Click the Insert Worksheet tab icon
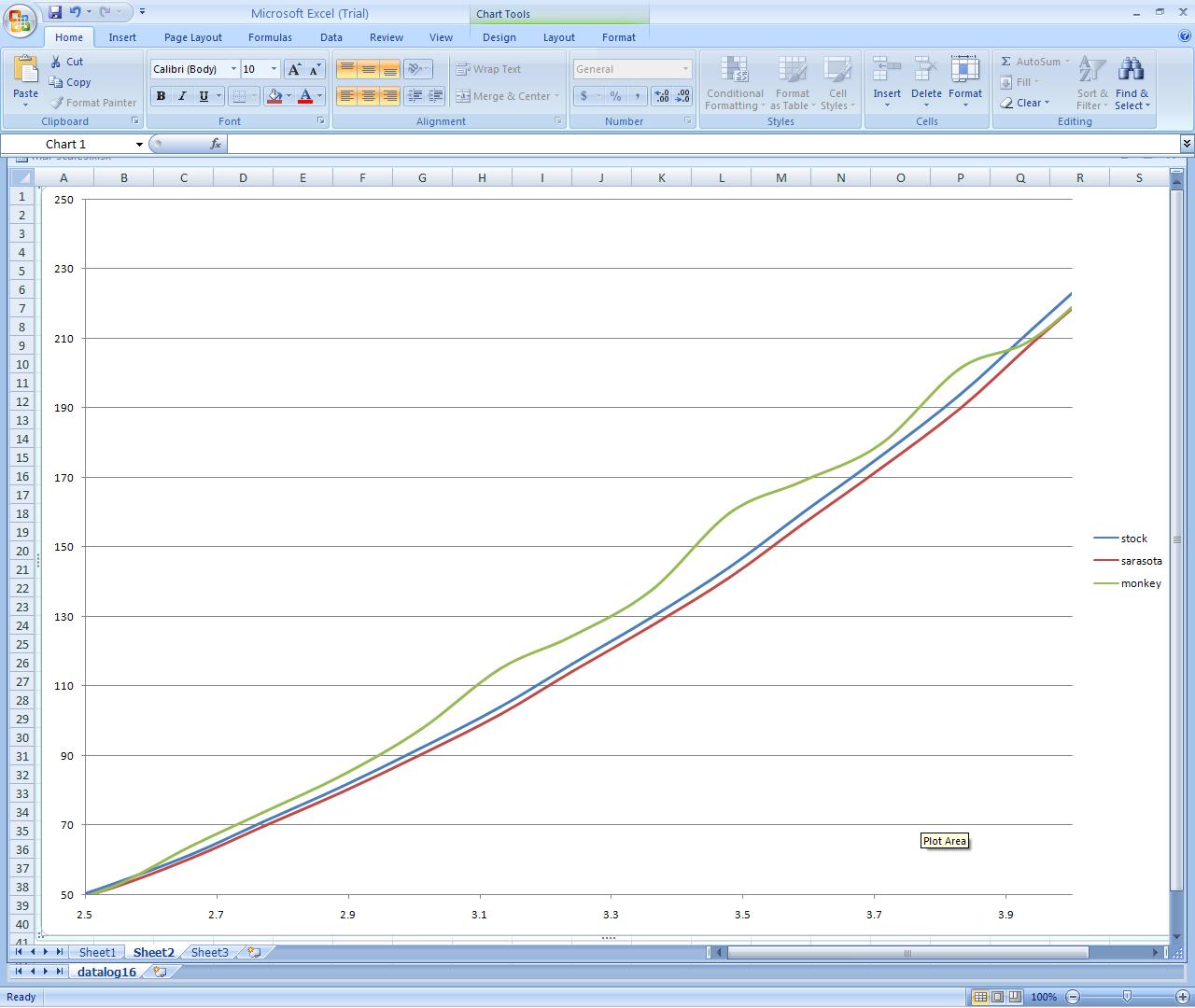This screenshot has height=1008, width=1195. [254, 952]
